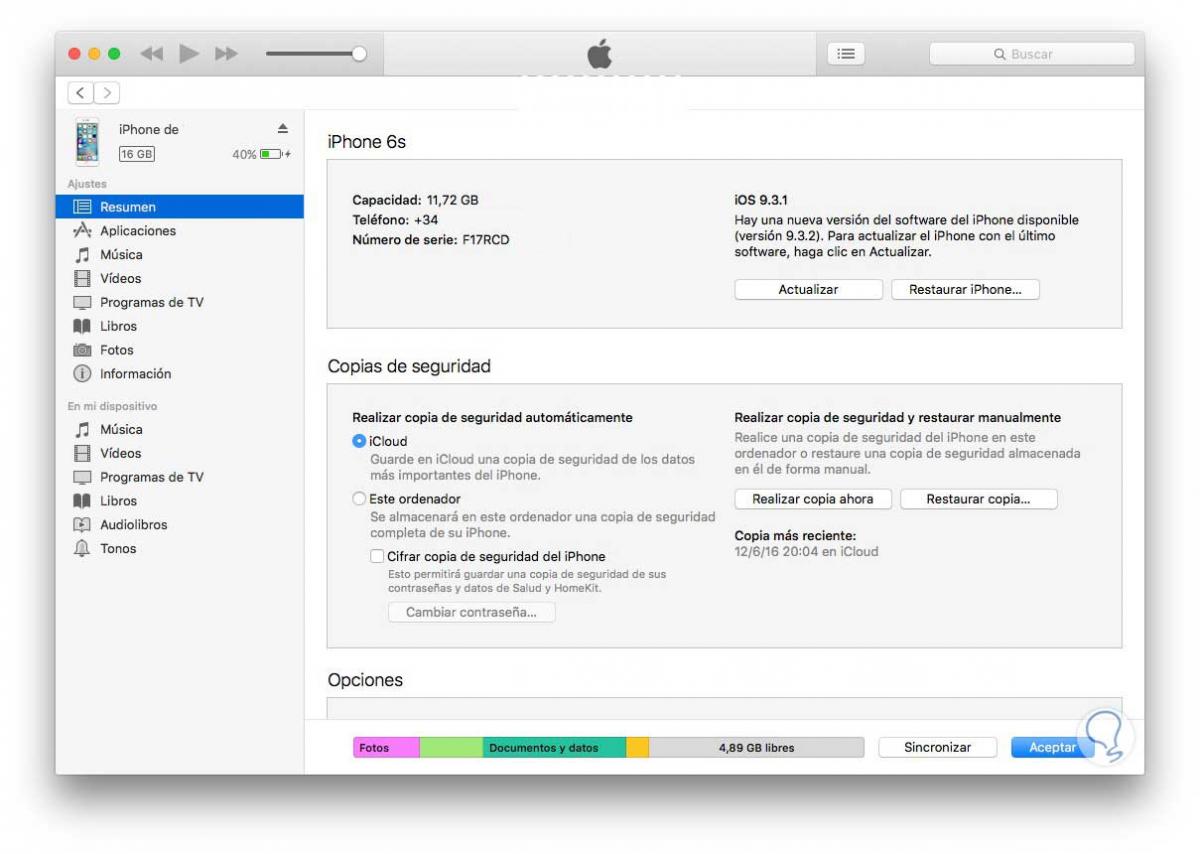Click the fast-forward playback button
The height and width of the screenshot is (854, 1200).
227,54
